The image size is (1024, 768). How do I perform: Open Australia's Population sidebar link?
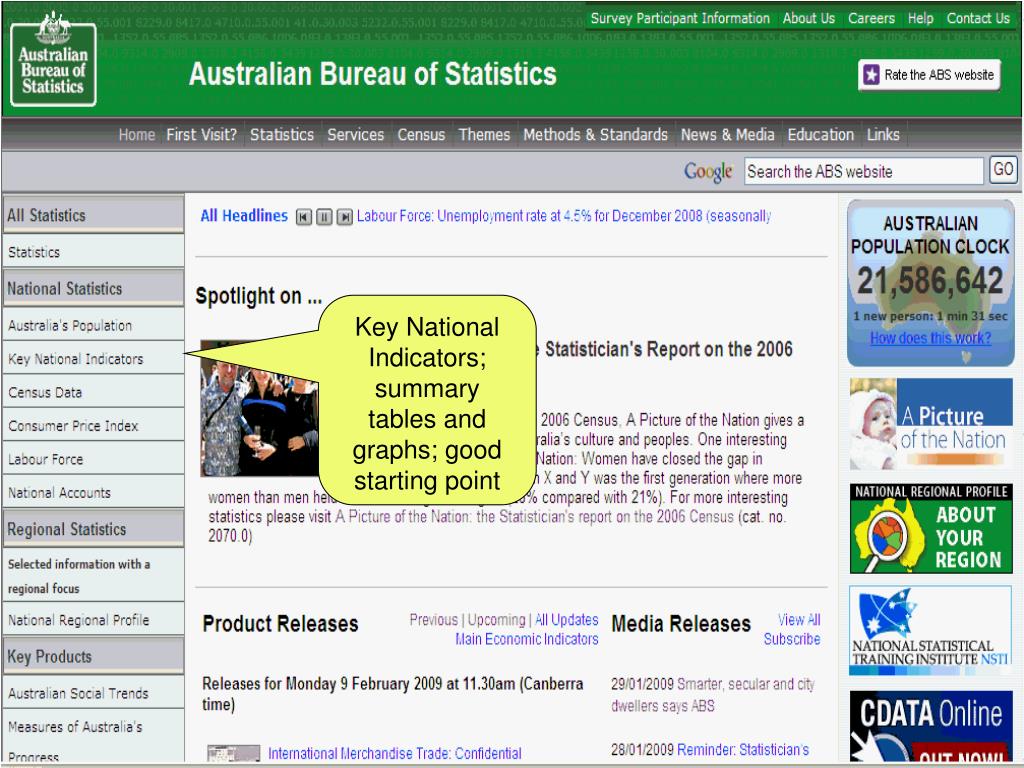point(93,325)
